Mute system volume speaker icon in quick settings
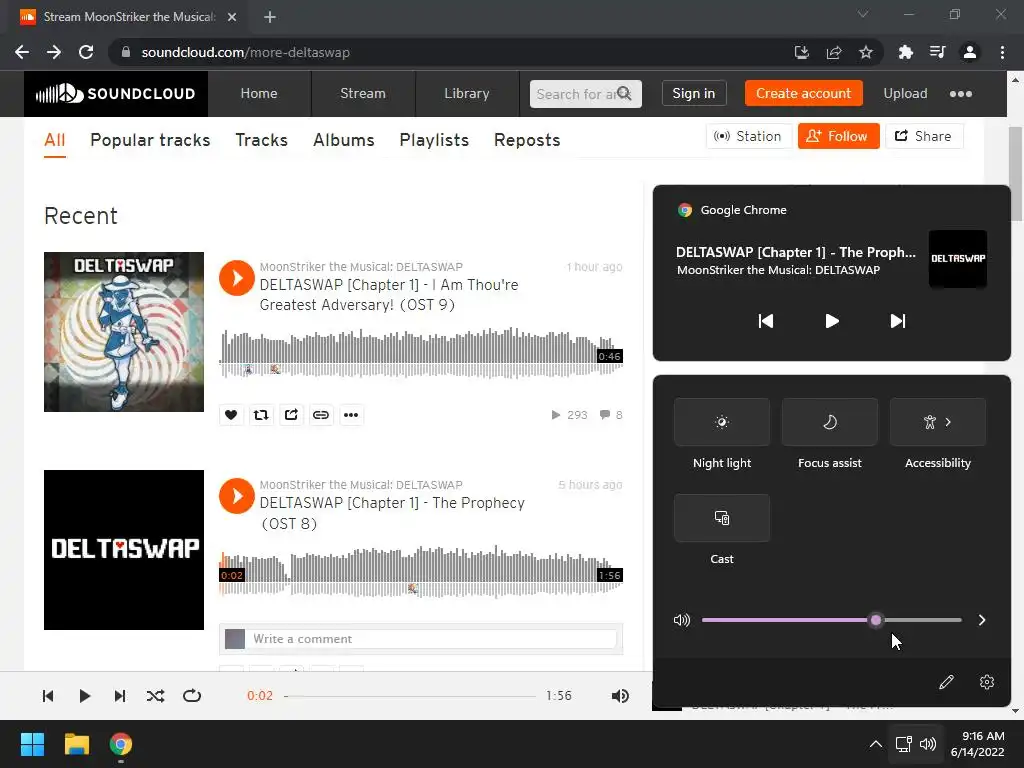Image resolution: width=1024 pixels, height=768 pixels. [x=682, y=620]
